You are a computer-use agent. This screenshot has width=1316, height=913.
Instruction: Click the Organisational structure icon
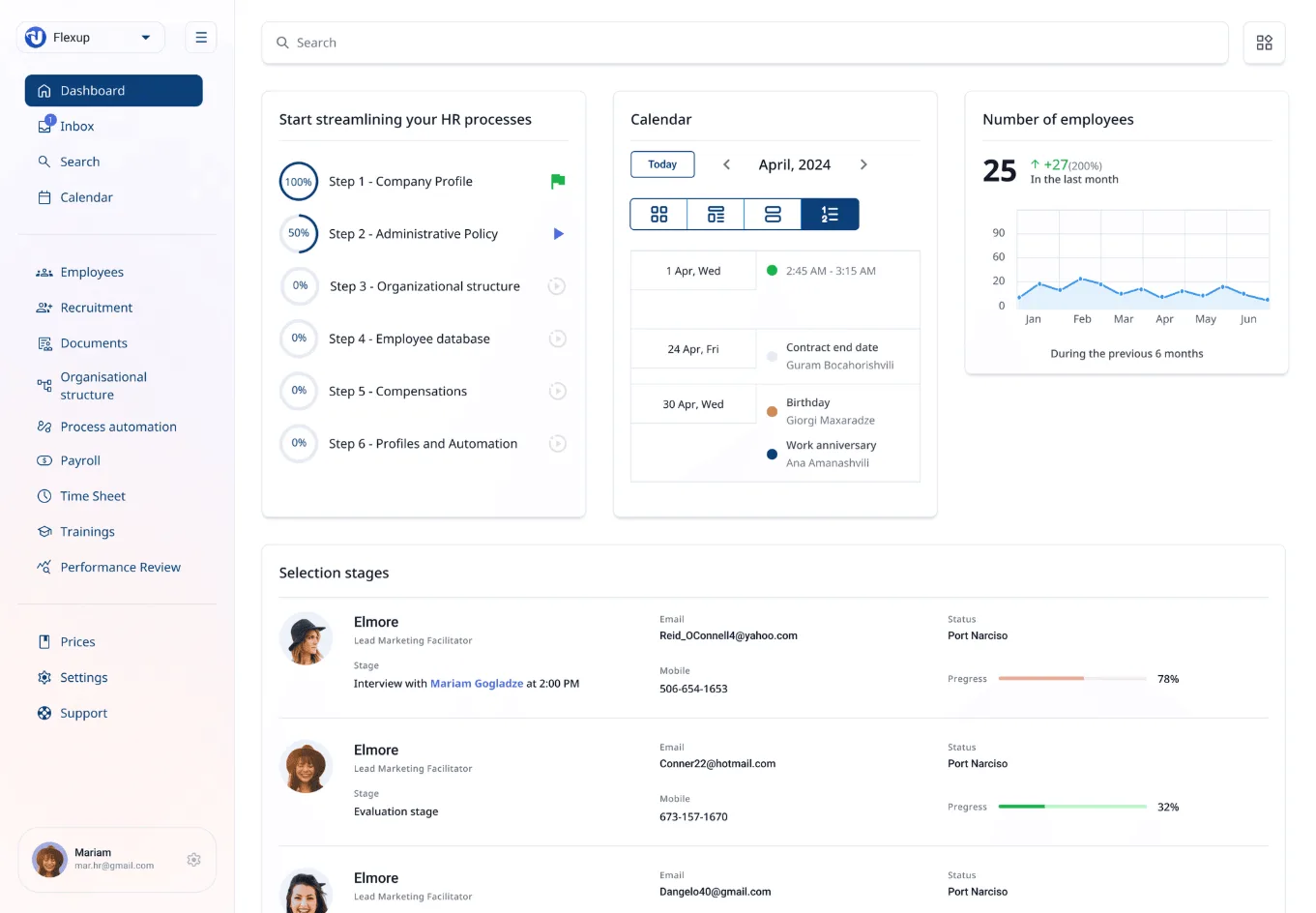tap(44, 385)
